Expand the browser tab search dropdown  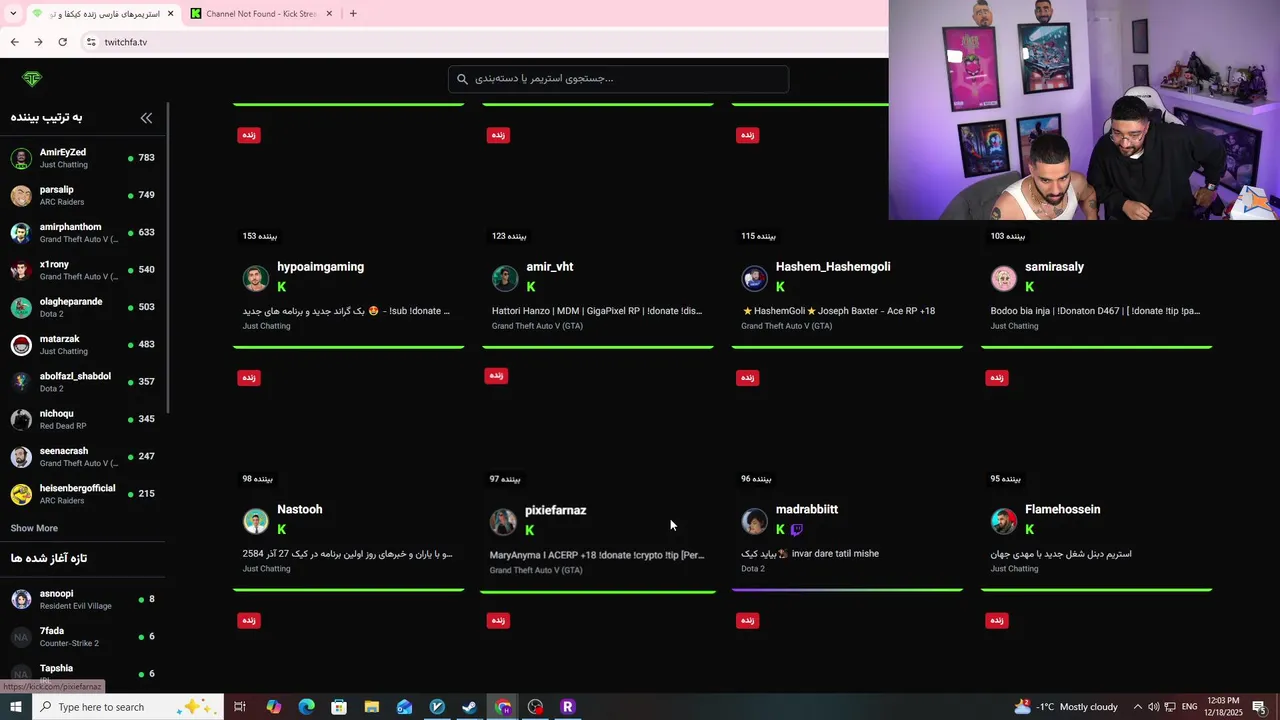[x=13, y=14]
